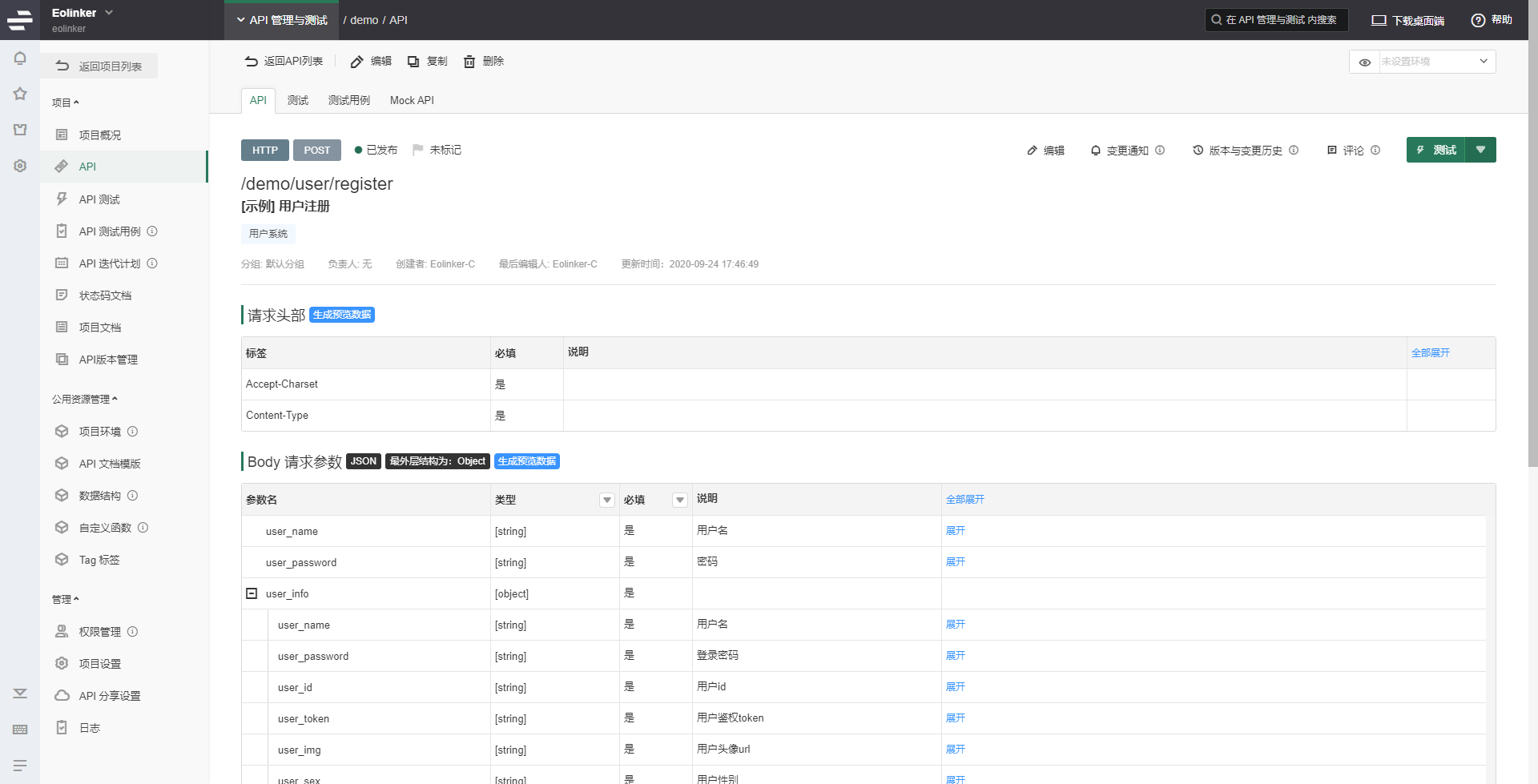The height and width of the screenshot is (784, 1538).
Task: Toggle the unmarked flag status
Action: click(437, 150)
